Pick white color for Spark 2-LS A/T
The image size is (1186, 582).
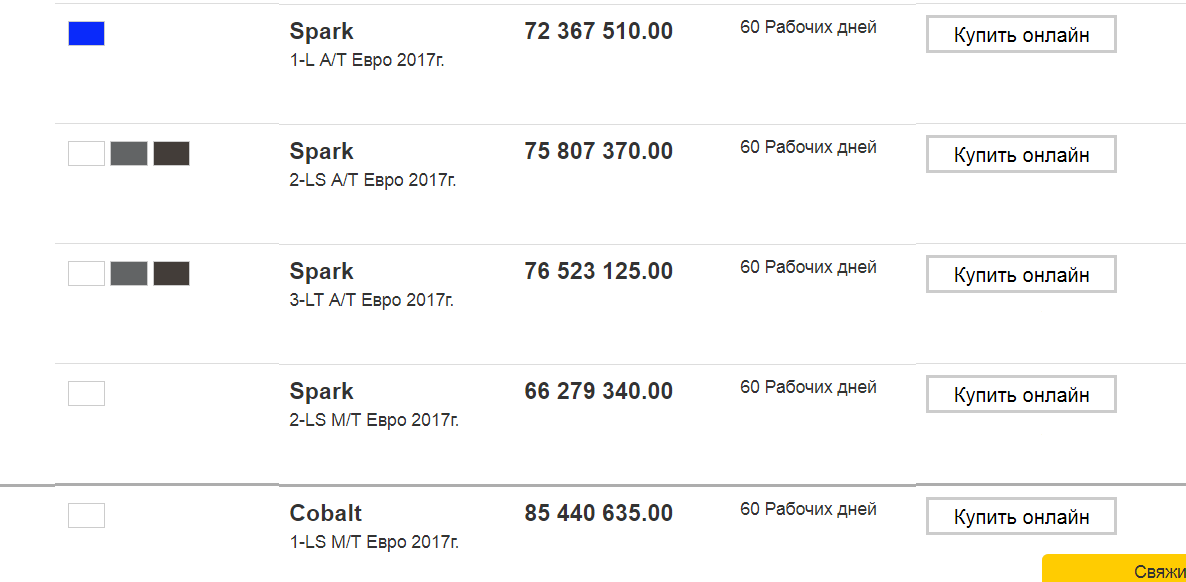[x=86, y=154]
